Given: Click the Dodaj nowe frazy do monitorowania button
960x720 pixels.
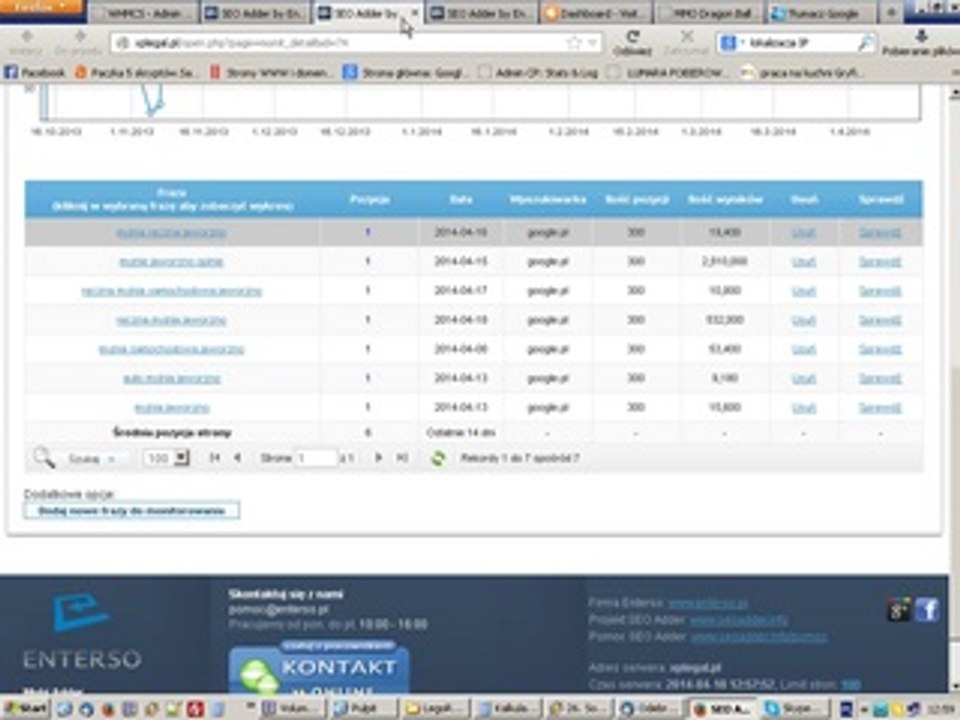Looking at the screenshot, I should coord(131,511).
